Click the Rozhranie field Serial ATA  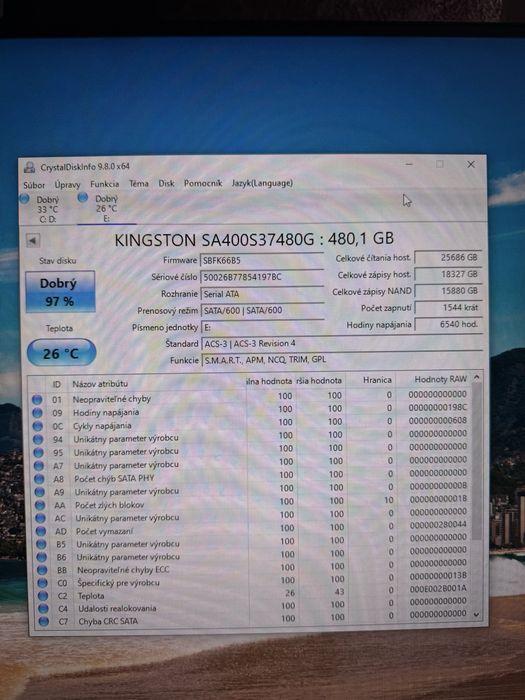pyautogui.click(x=262, y=294)
